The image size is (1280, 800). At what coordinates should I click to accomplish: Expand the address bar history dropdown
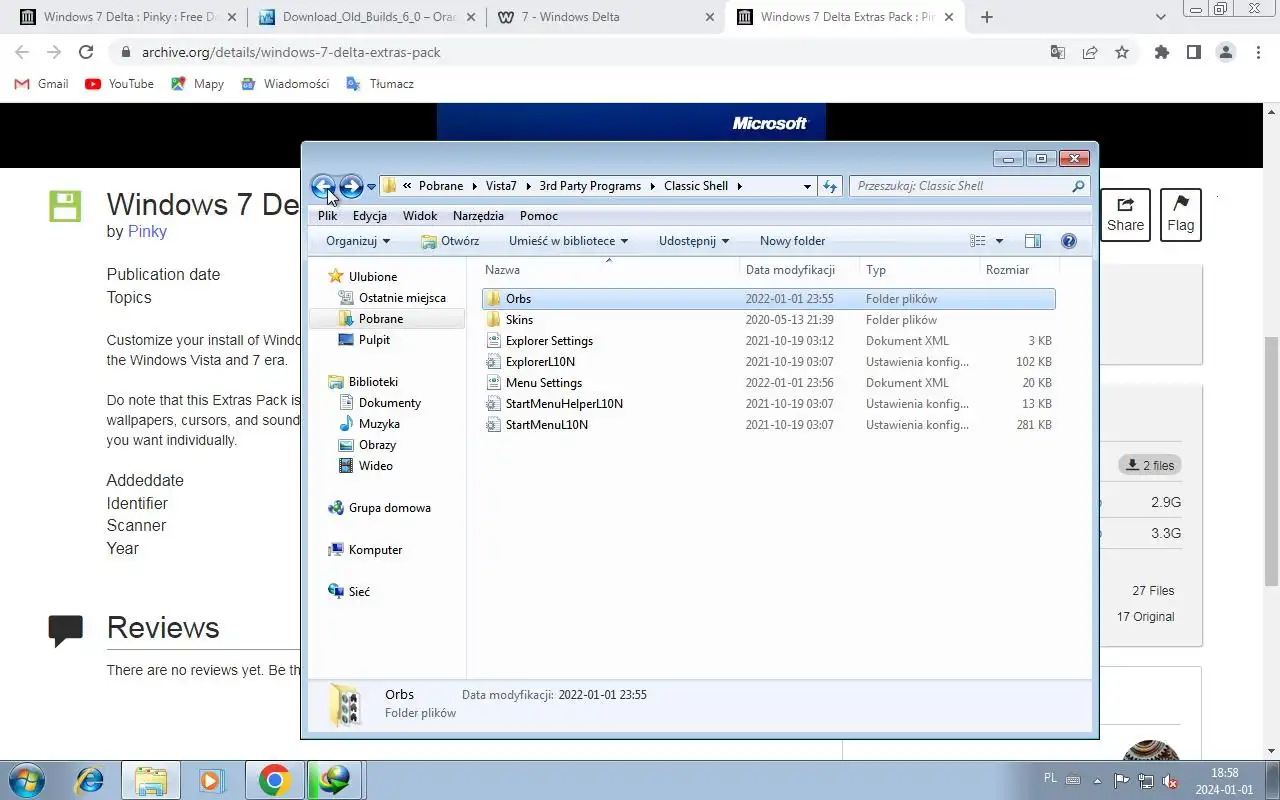tap(807, 186)
